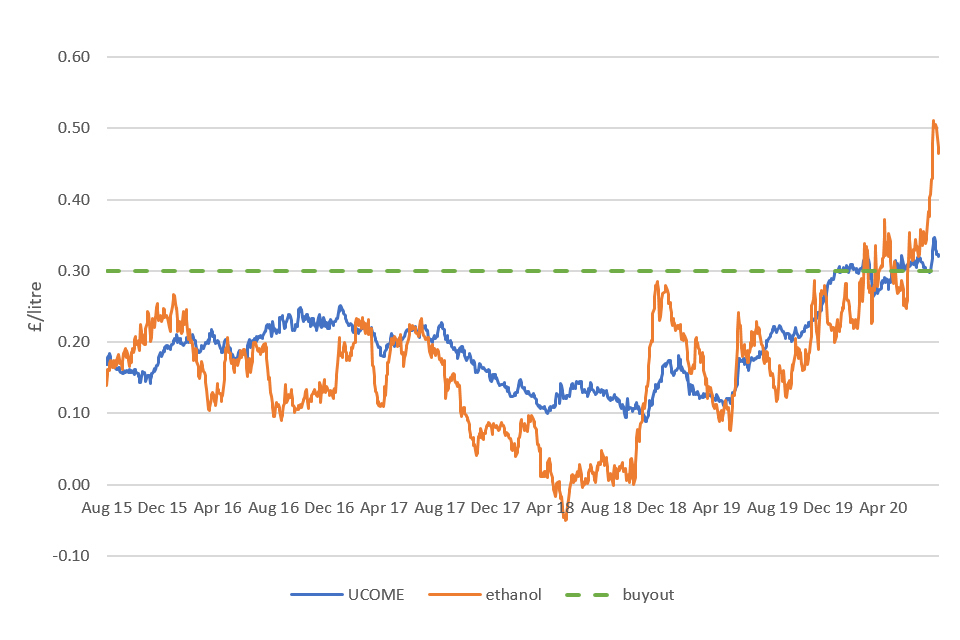The height and width of the screenshot is (640, 960).
Task: Select the 0.60 y-axis label
Action: [x=75, y=57]
